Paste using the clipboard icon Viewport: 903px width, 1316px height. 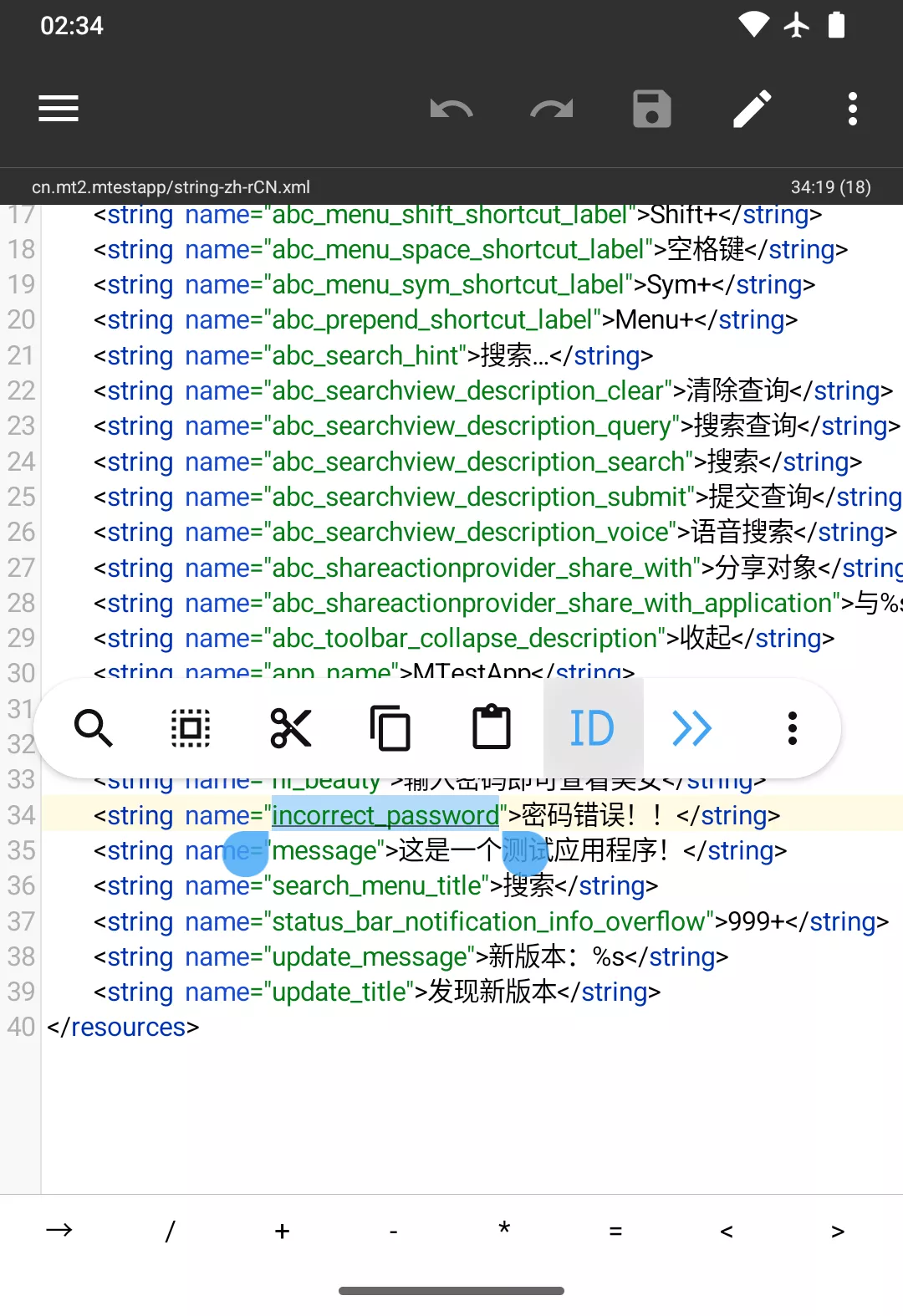[x=492, y=728]
